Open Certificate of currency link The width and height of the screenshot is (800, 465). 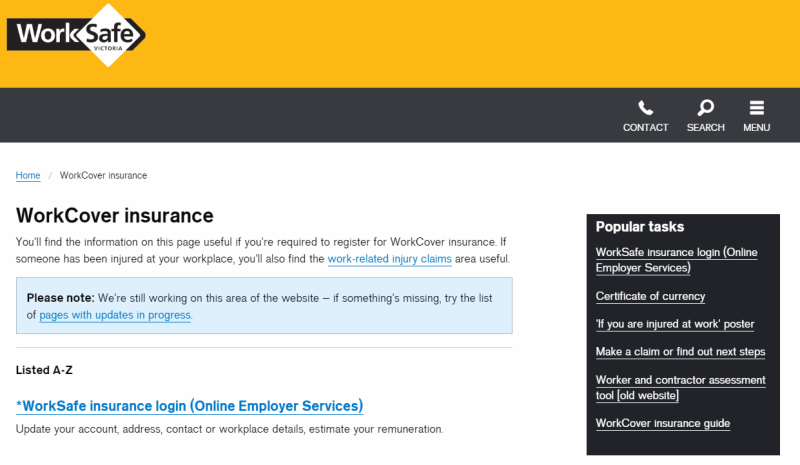pos(651,297)
